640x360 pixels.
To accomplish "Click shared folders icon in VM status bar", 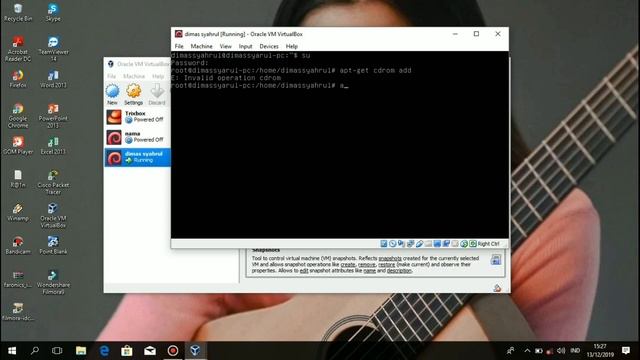I will coord(428,244).
